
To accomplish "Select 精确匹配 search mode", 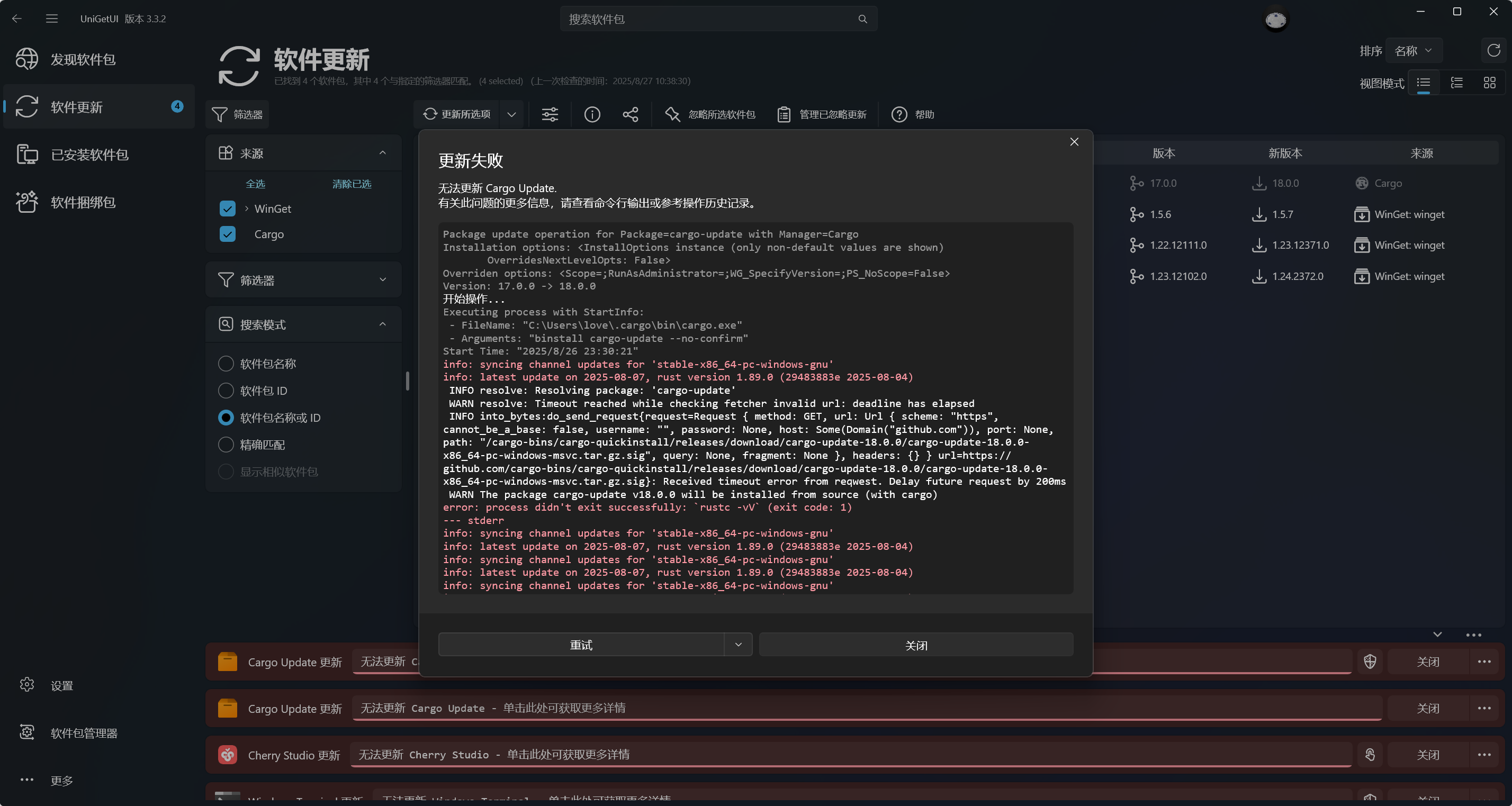I will point(226,445).
